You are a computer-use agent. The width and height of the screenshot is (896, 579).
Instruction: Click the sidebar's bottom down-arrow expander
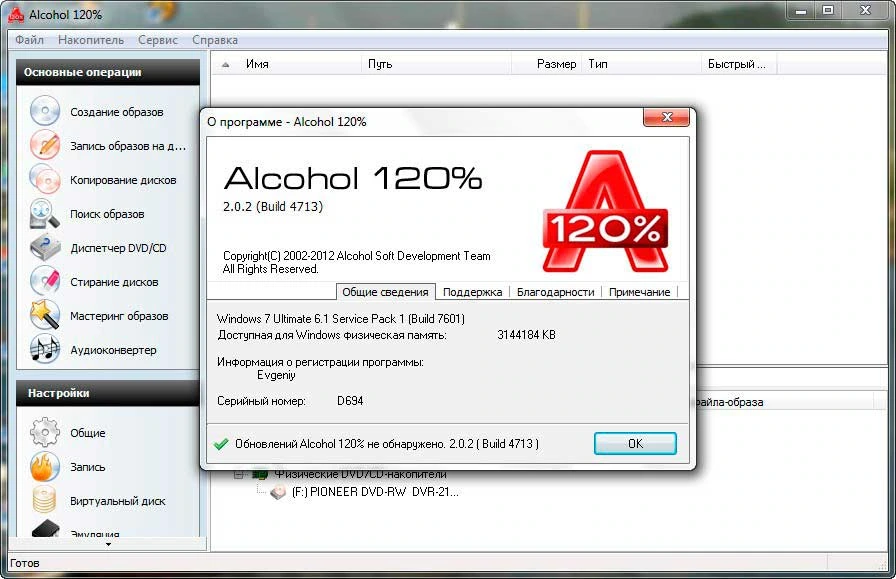click(108, 544)
